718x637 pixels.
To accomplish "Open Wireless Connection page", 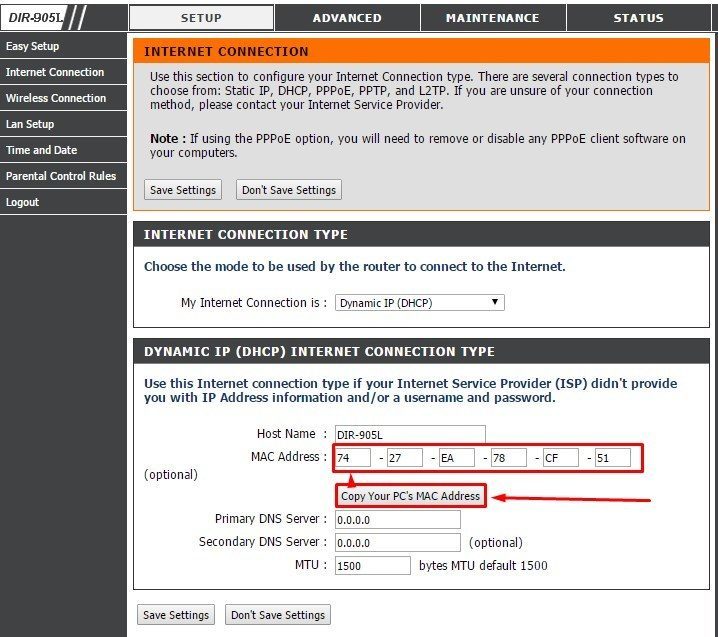I will click(x=63, y=98).
